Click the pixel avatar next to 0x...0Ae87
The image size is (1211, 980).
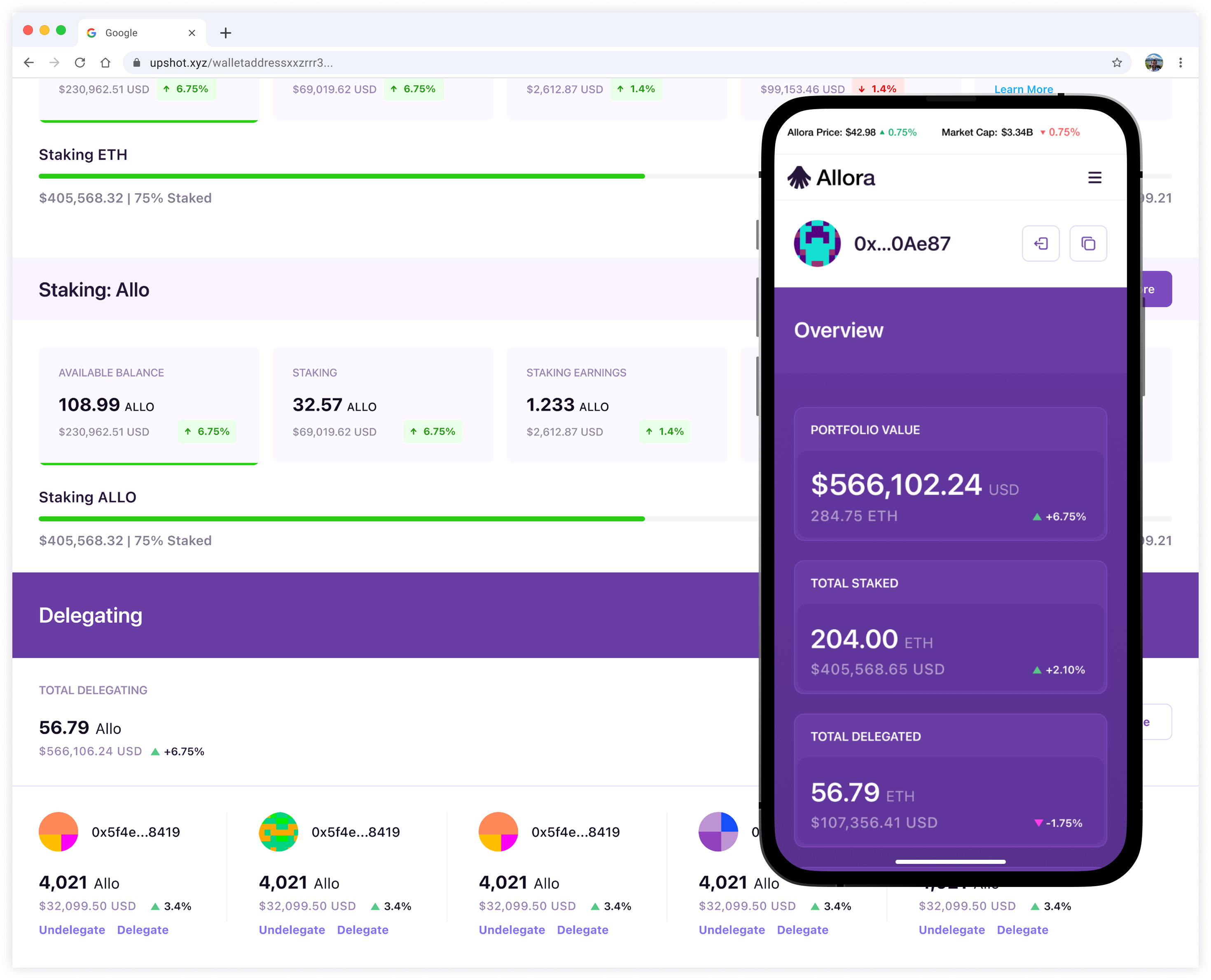point(817,243)
